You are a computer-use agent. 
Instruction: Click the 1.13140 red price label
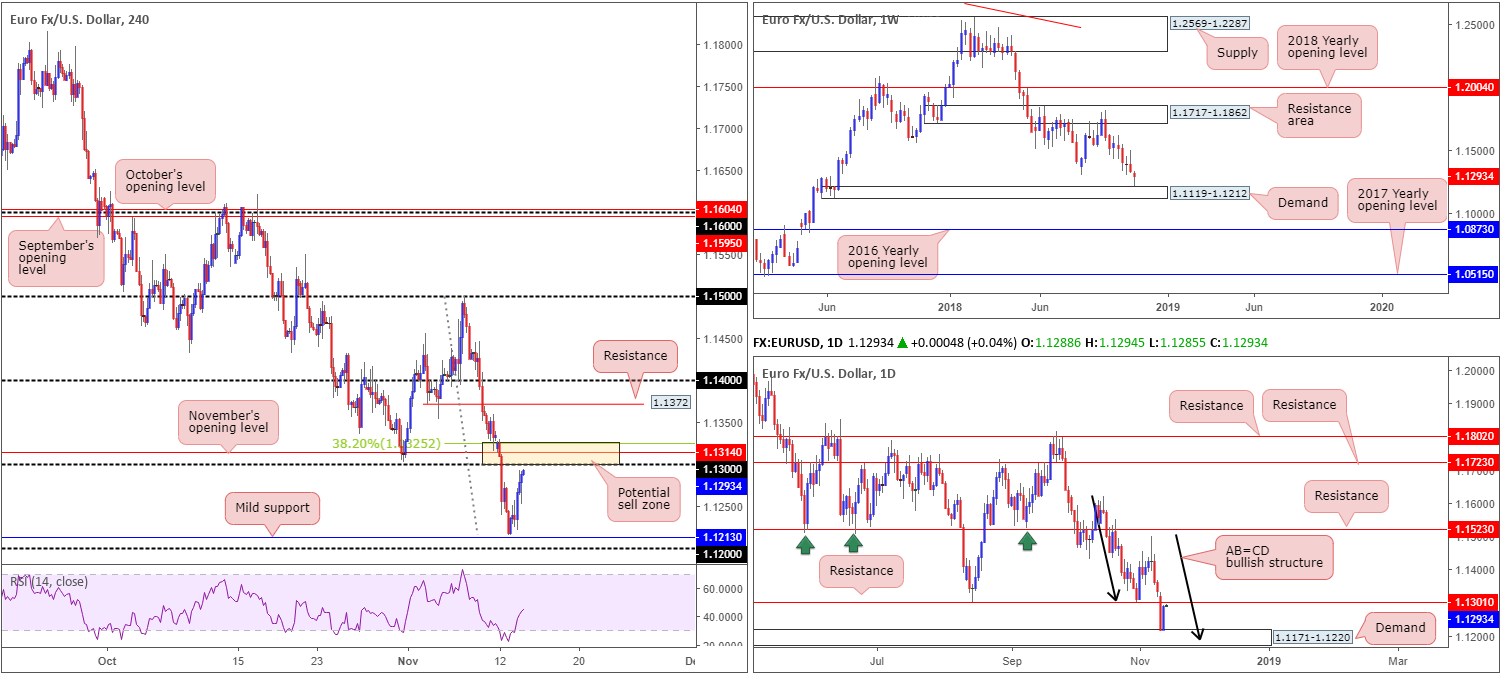(723, 452)
